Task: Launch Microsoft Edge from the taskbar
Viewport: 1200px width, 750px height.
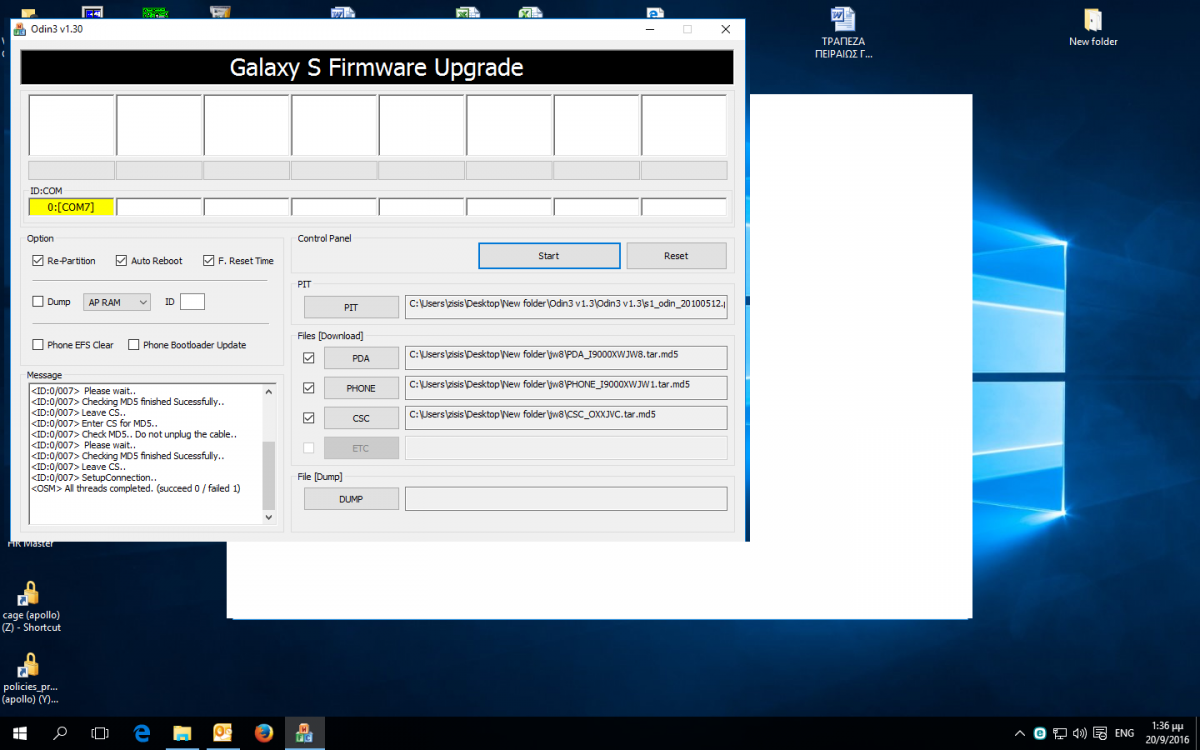Action: point(142,733)
